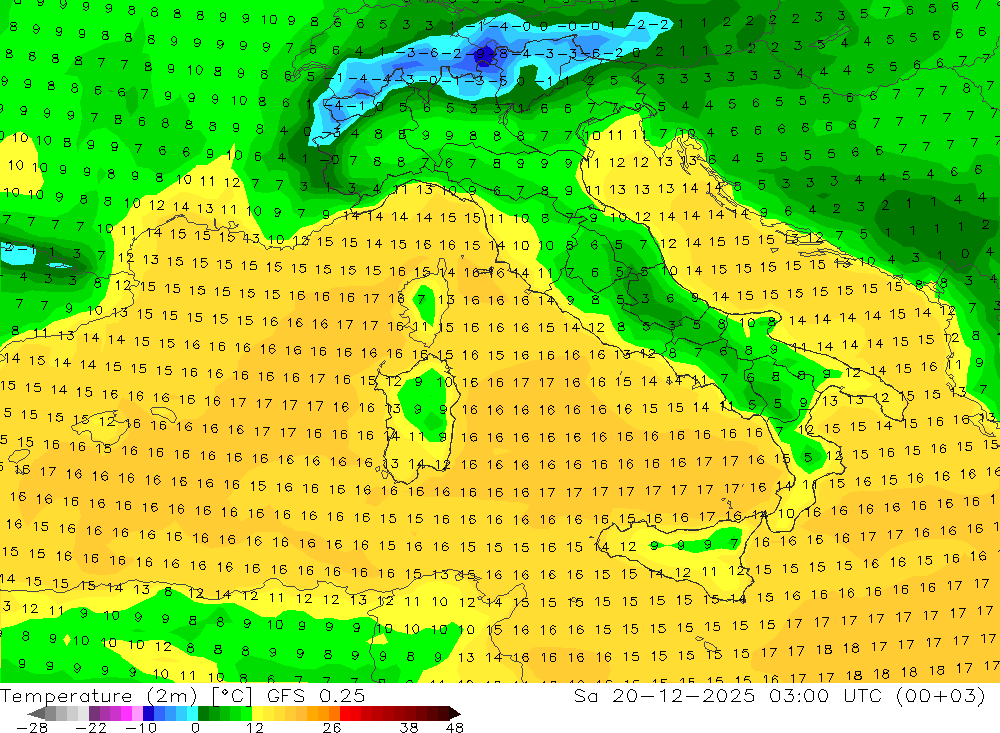Click the gray left arrow of the color bar
1000x733 pixels.
[x=37, y=713]
